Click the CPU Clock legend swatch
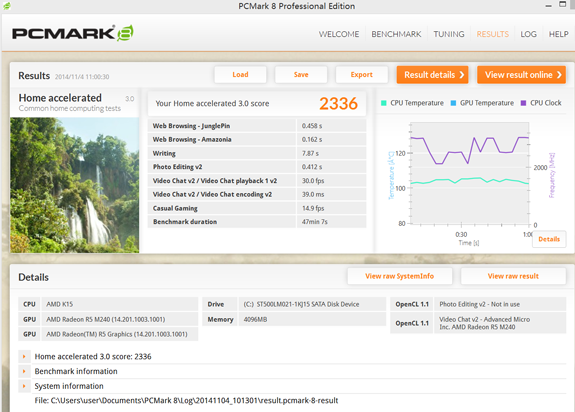The height and width of the screenshot is (412, 575). (x=523, y=103)
